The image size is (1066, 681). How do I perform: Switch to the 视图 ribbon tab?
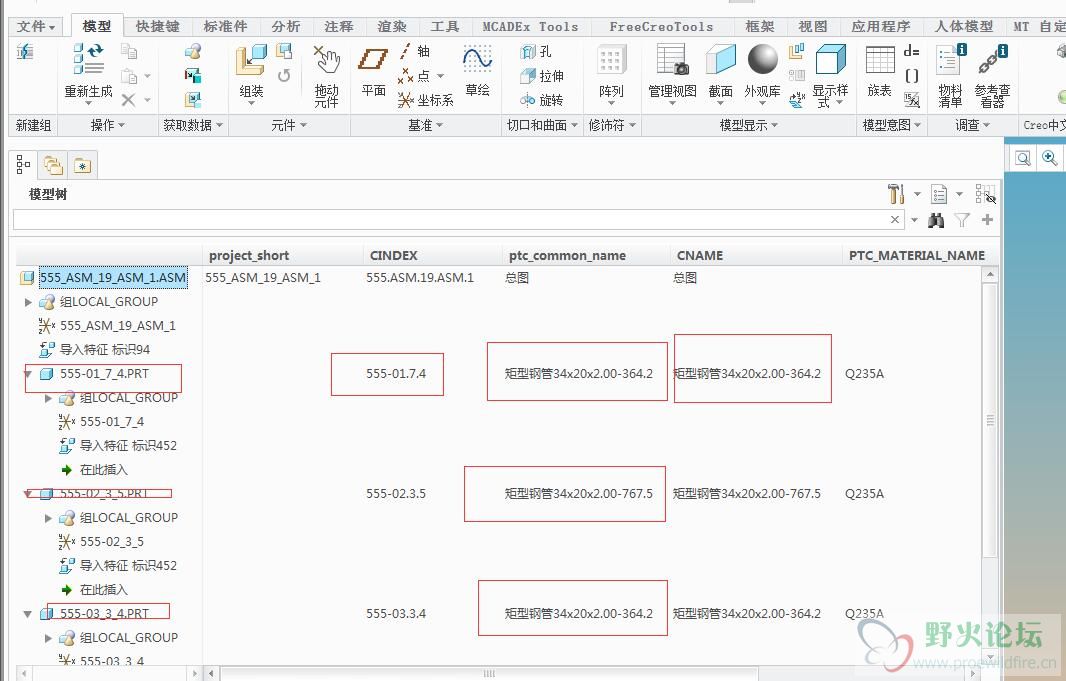point(813,27)
